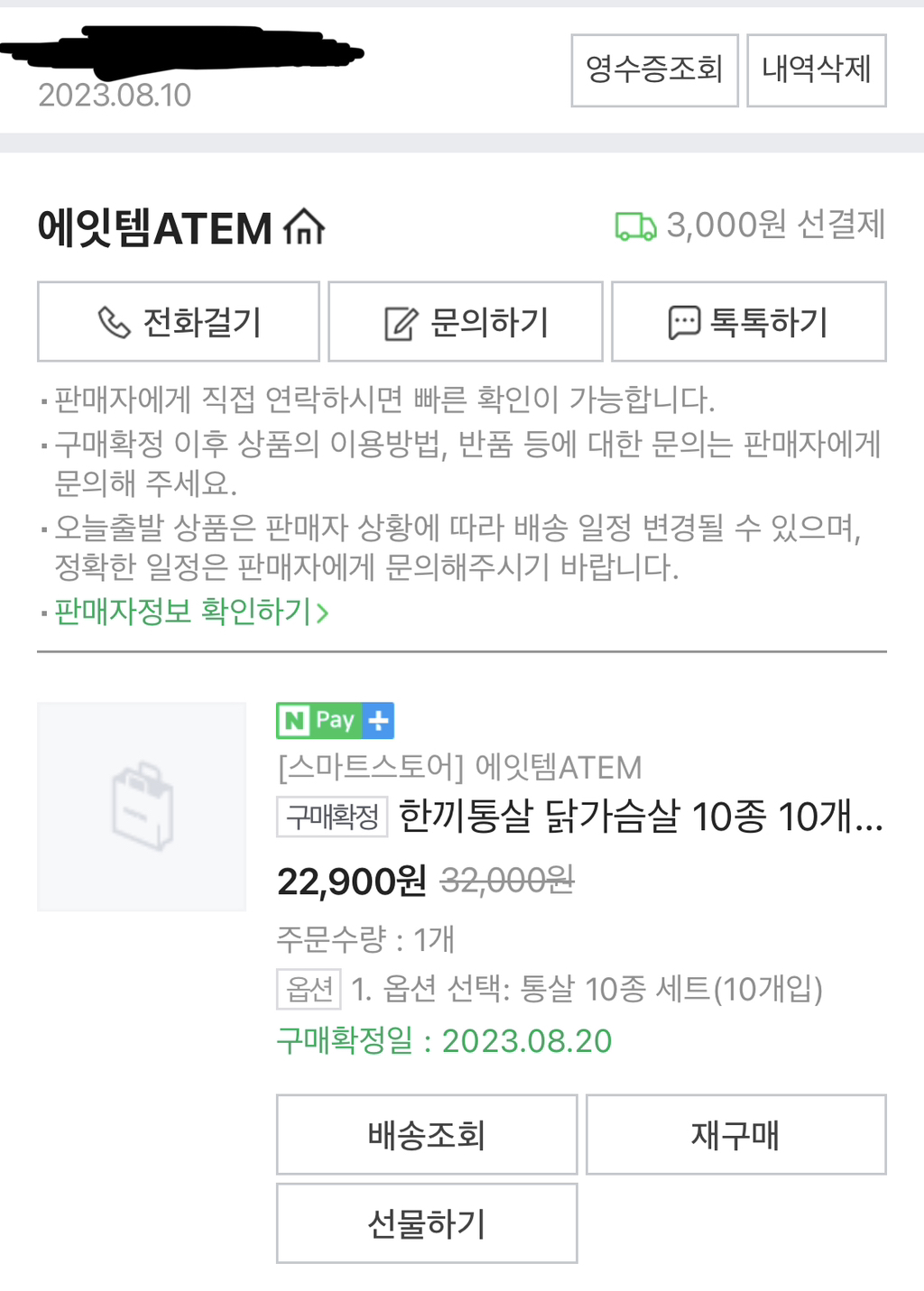The image size is (924, 1291).
Task: Tap the green delivery truck icon
Action: pyautogui.click(x=635, y=226)
